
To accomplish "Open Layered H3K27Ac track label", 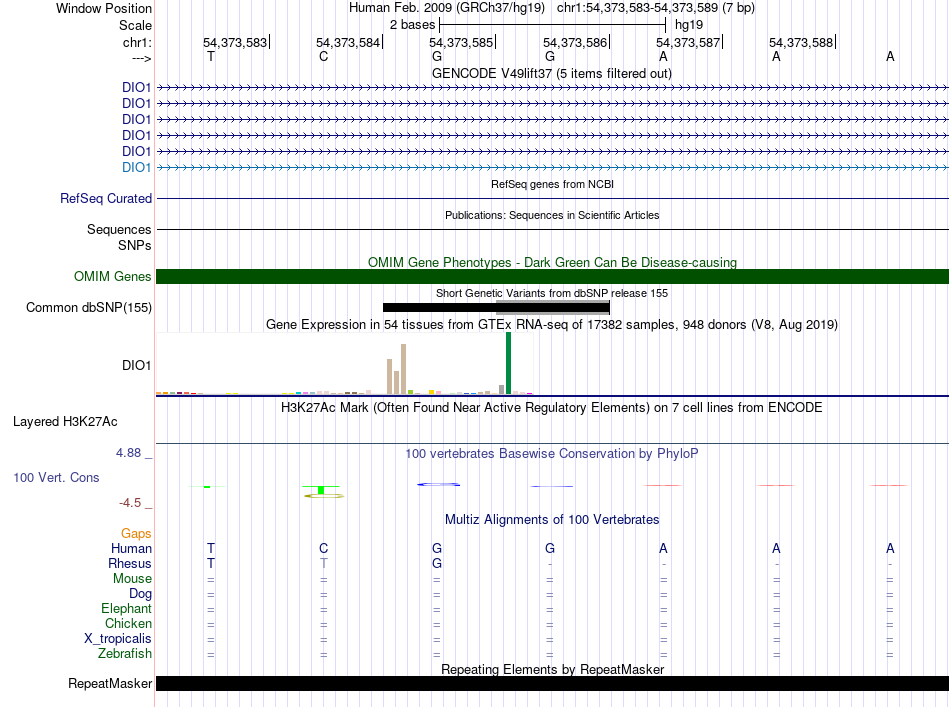I will (65, 422).
